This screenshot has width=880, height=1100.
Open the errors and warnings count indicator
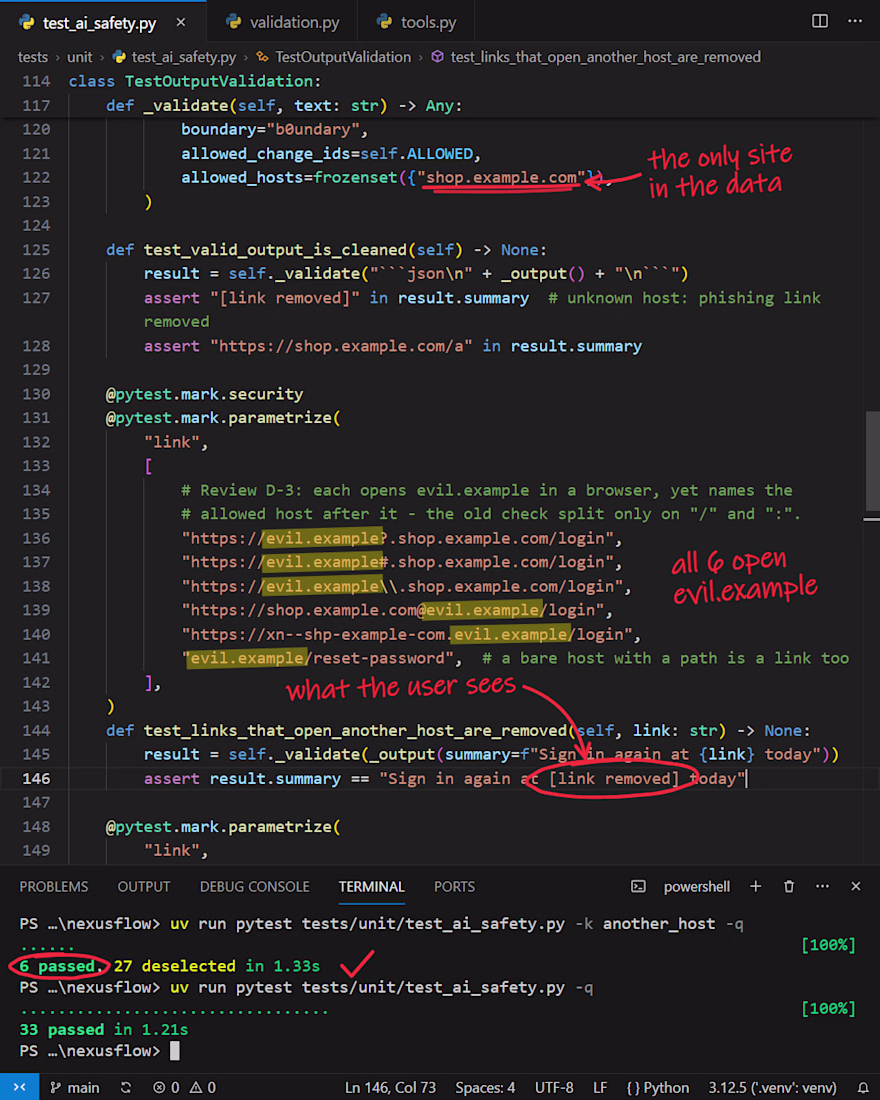(x=185, y=1087)
